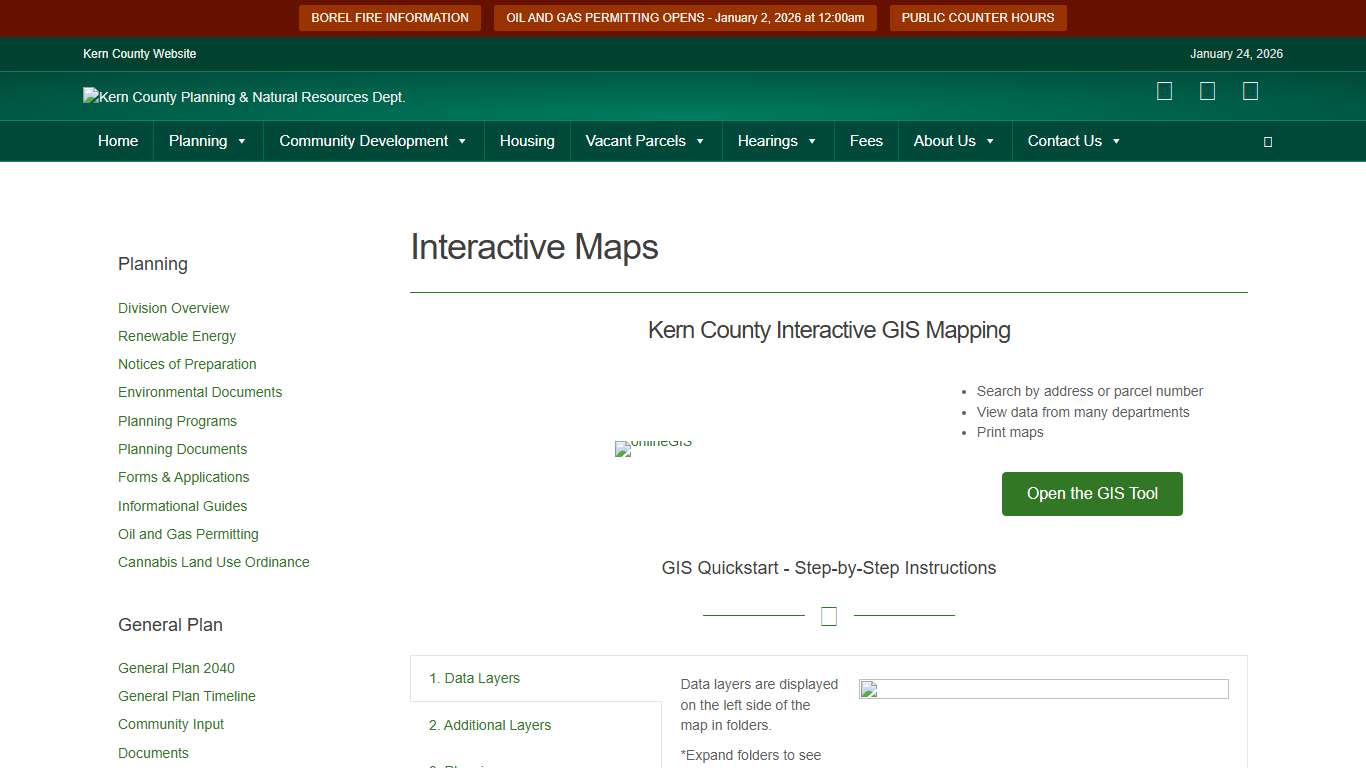Open the PUBLIC COUNTER HOURS banner button
Image resolution: width=1366 pixels, height=768 pixels.
point(978,17)
